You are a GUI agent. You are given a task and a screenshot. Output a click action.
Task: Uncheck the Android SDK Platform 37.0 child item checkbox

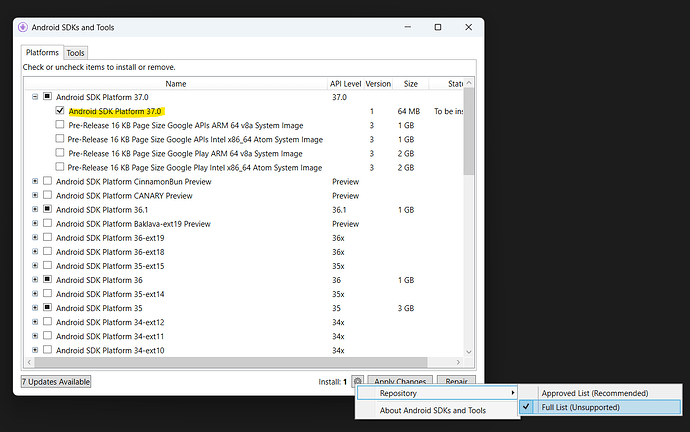(x=60, y=110)
